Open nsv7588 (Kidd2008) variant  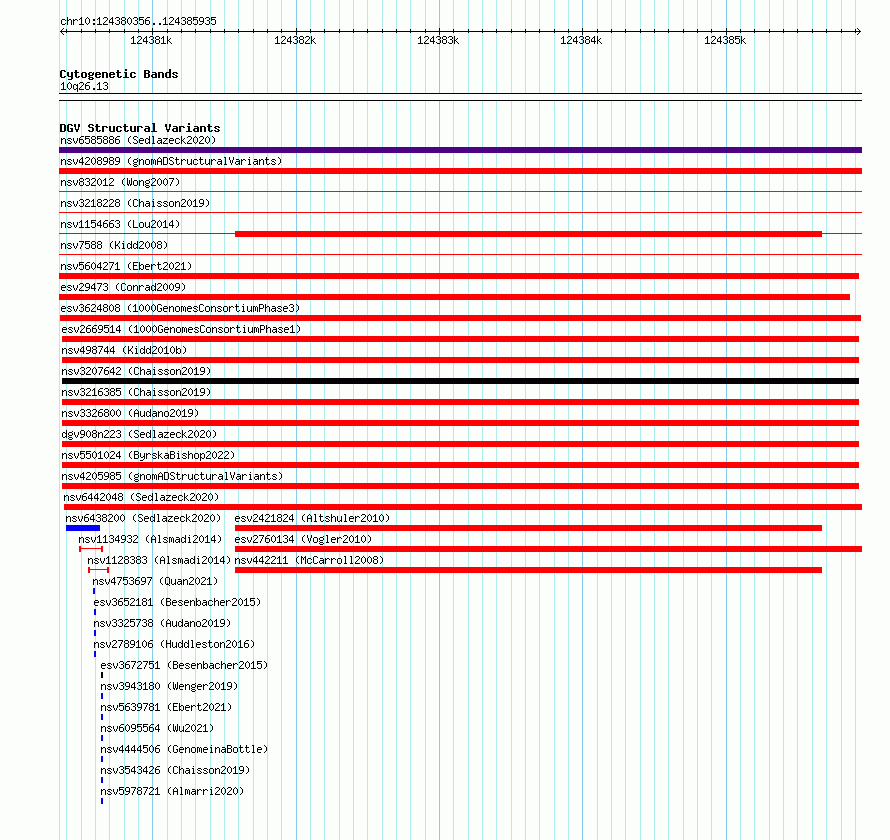click(114, 245)
